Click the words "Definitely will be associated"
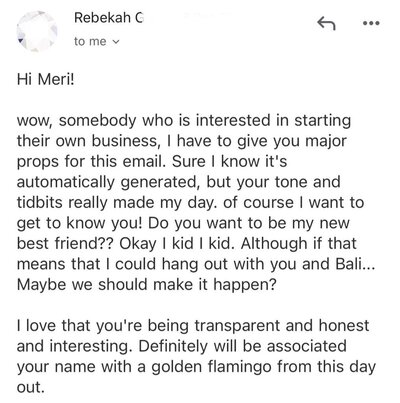400x403 pixels. click(x=242, y=346)
